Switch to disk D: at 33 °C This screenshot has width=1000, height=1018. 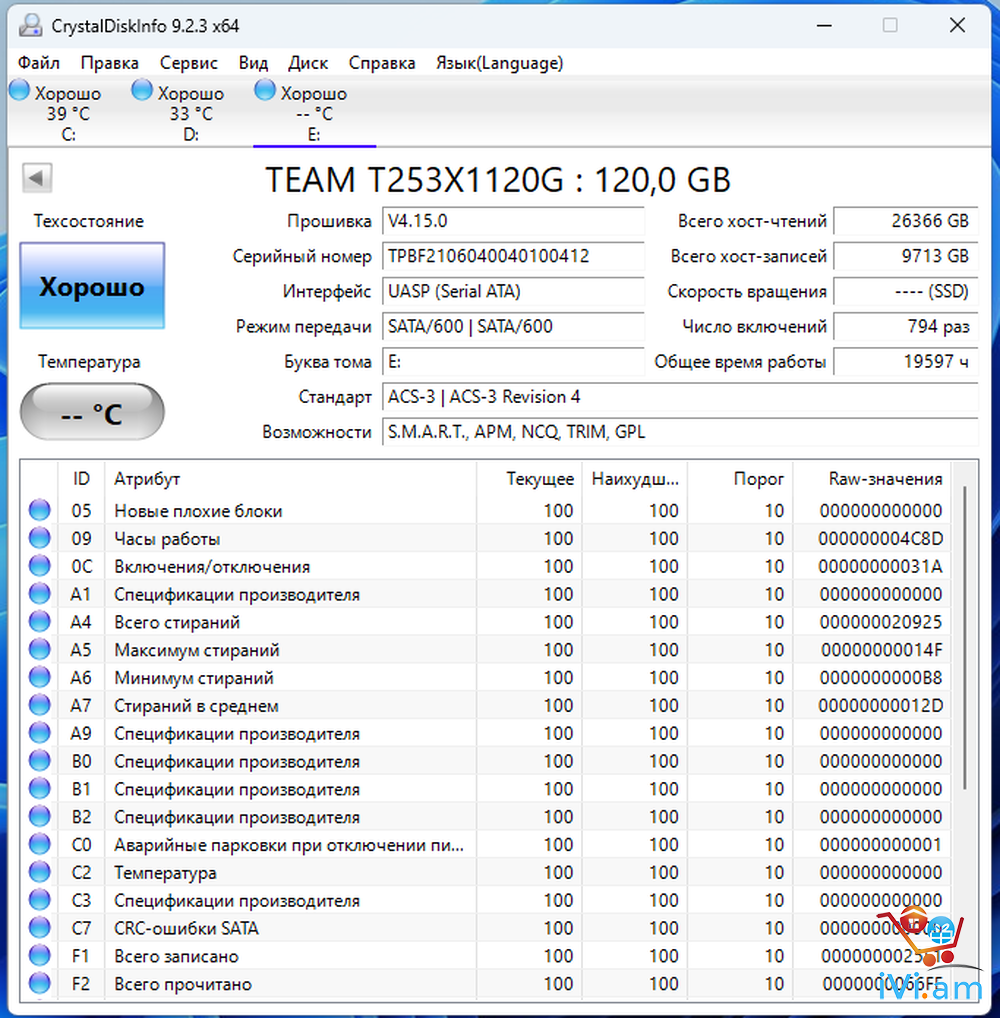point(191,113)
